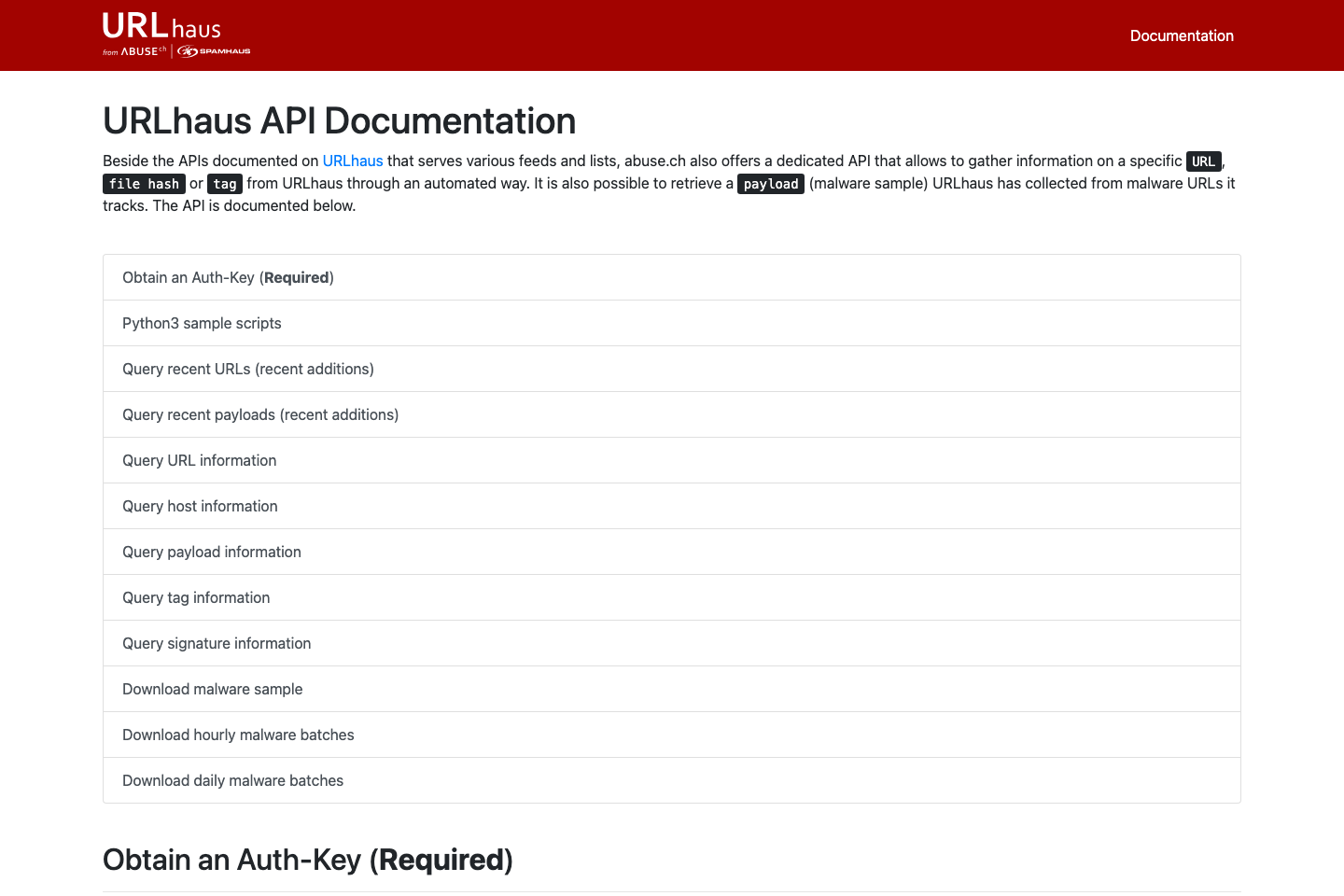Expand the Python3 sample scripts section
Image resolution: width=1344 pixels, height=896 pixels.
[202, 323]
